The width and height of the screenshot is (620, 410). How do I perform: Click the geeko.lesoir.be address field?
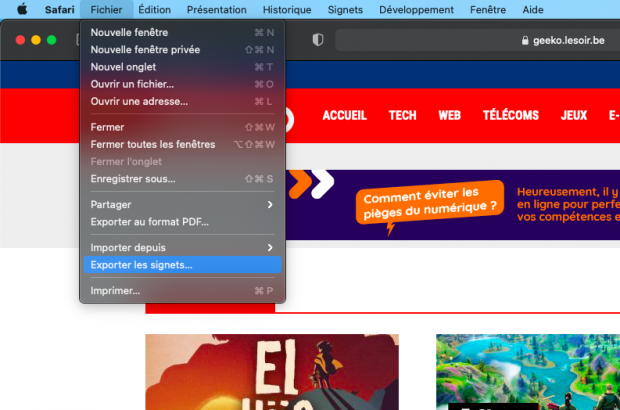click(x=478, y=40)
